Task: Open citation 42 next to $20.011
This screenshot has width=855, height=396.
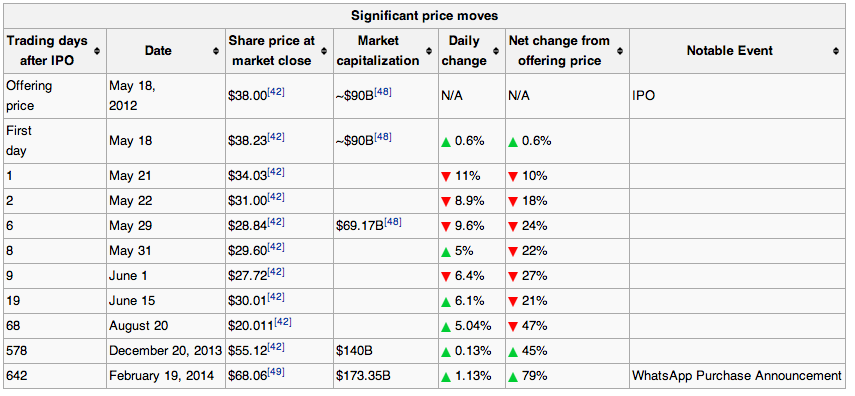Action: pyautogui.click(x=282, y=322)
